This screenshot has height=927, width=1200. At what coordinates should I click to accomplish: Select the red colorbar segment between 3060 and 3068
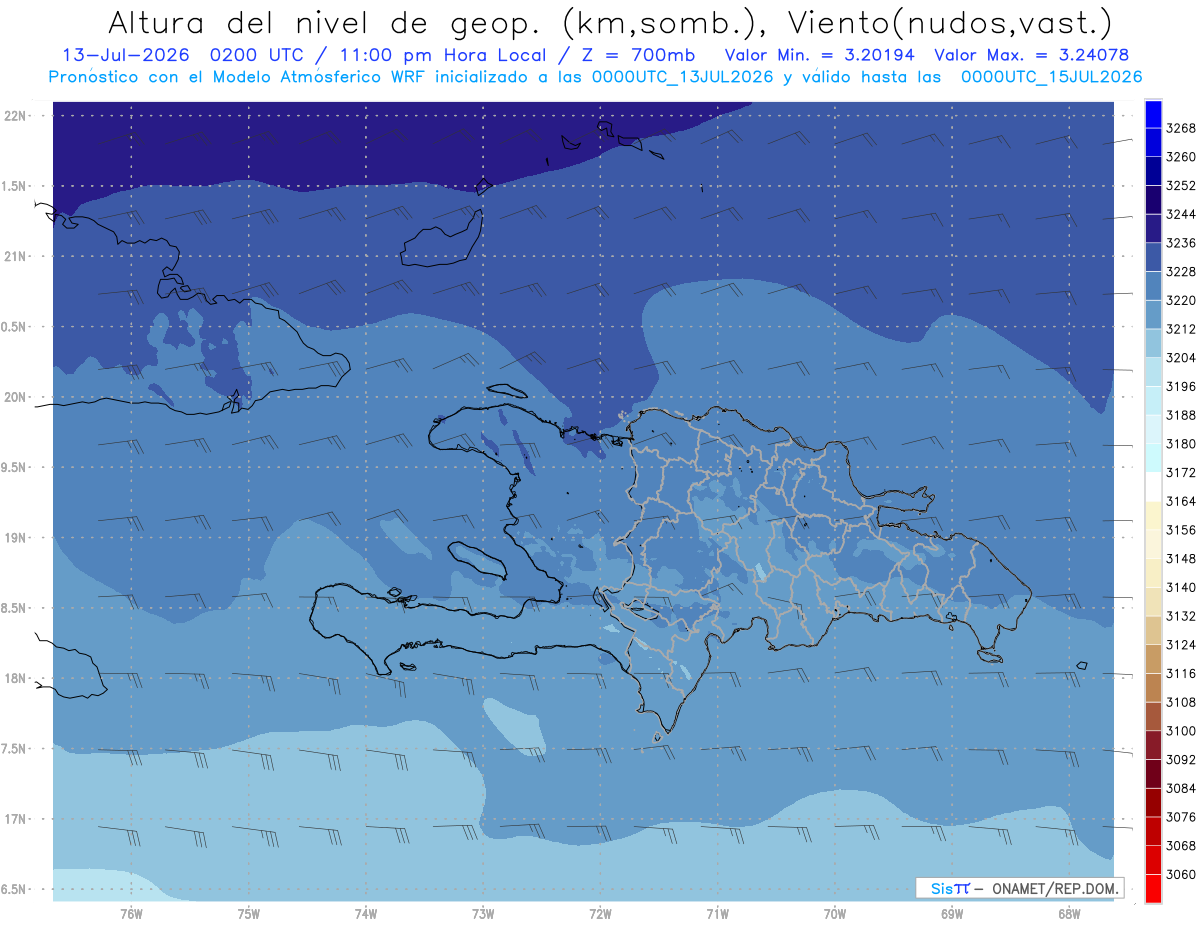pos(1153,860)
